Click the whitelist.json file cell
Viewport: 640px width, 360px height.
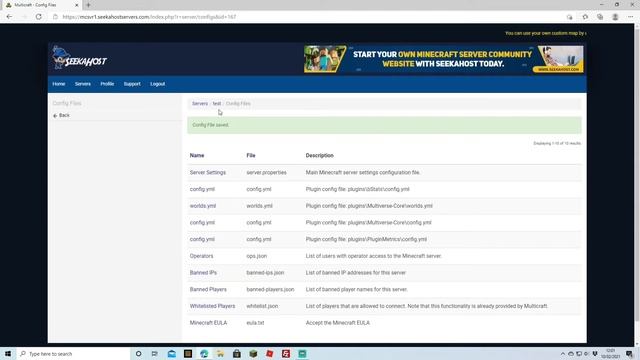click(x=262, y=306)
